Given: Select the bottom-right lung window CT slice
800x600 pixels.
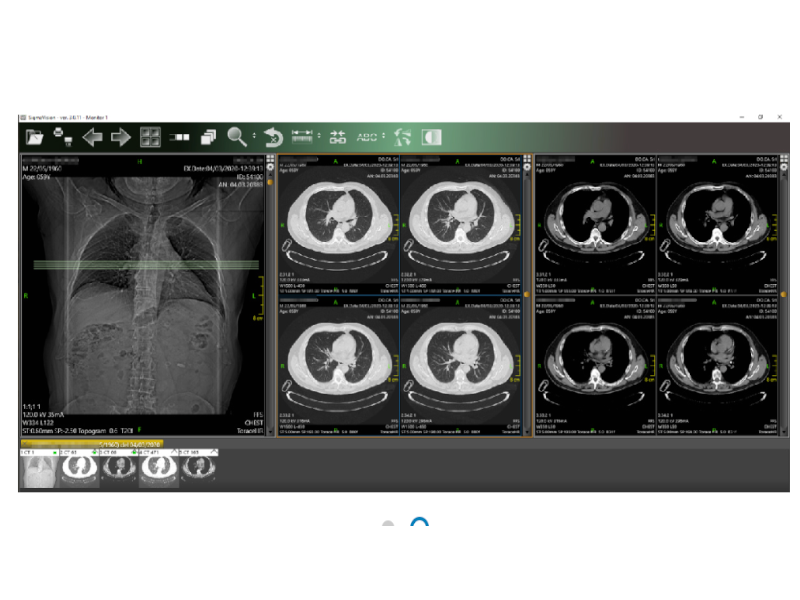Looking at the screenshot, I should (461, 366).
